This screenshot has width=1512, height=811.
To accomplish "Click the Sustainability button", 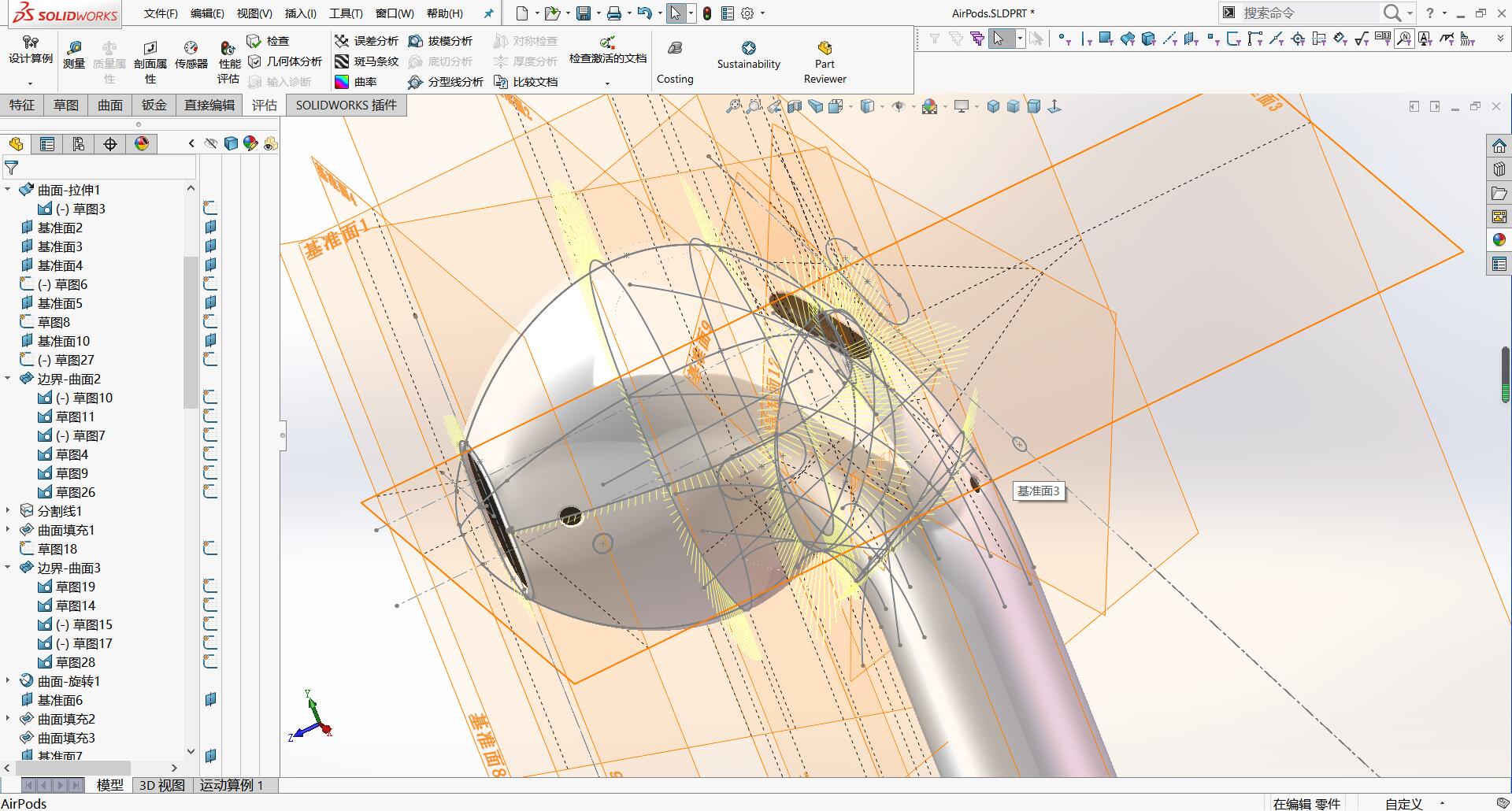I will (748, 55).
